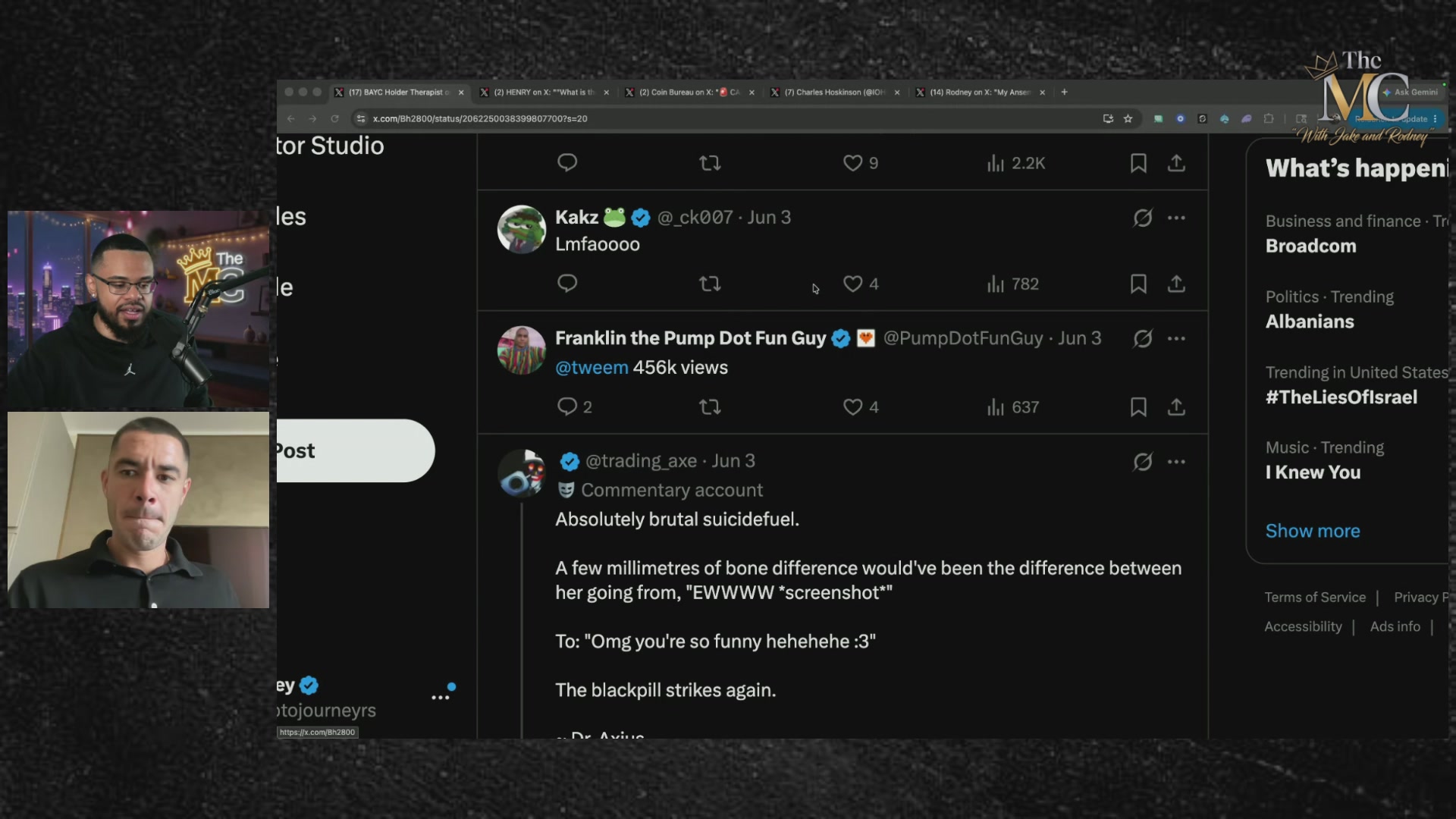Open more options on Franklin's post
Screen dimensions: 1456x819
(1176, 338)
